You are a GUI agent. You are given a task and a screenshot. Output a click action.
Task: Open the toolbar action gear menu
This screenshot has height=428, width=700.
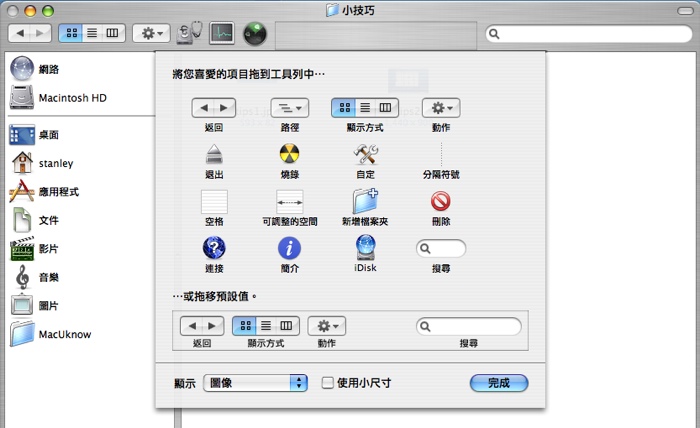pos(151,33)
